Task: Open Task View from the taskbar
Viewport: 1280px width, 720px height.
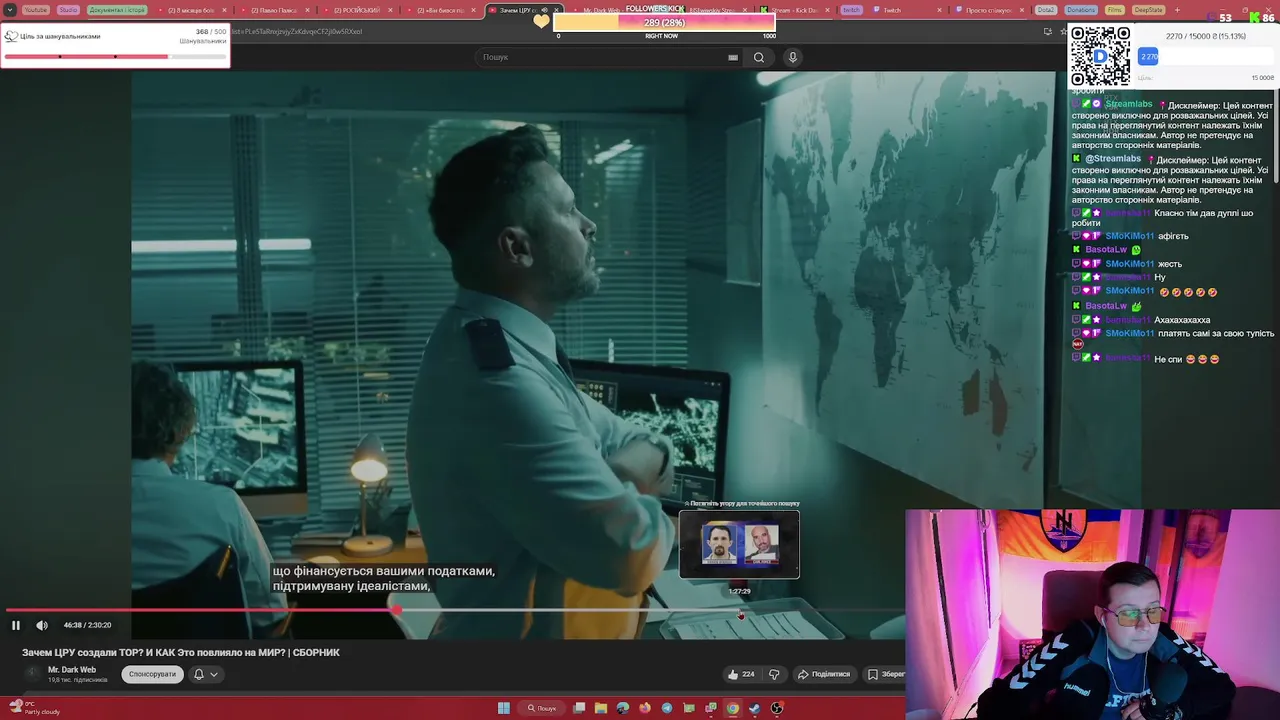Action: [579, 708]
